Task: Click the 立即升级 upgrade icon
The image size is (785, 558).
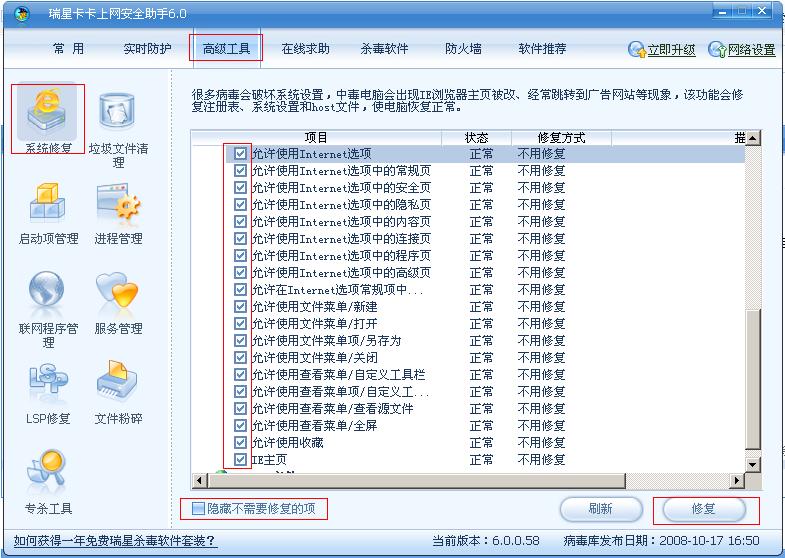Action: (x=637, y=50)
